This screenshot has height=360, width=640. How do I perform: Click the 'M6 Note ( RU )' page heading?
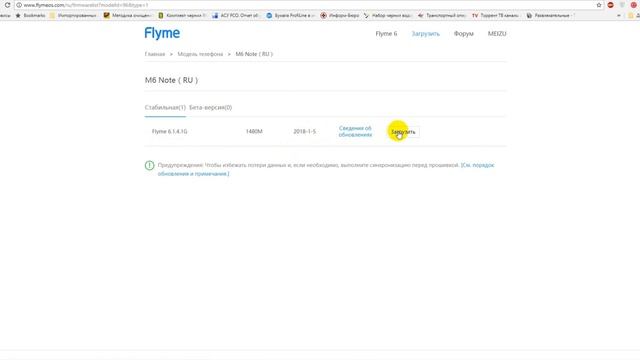pyautogui.click(x=171, y=80)
